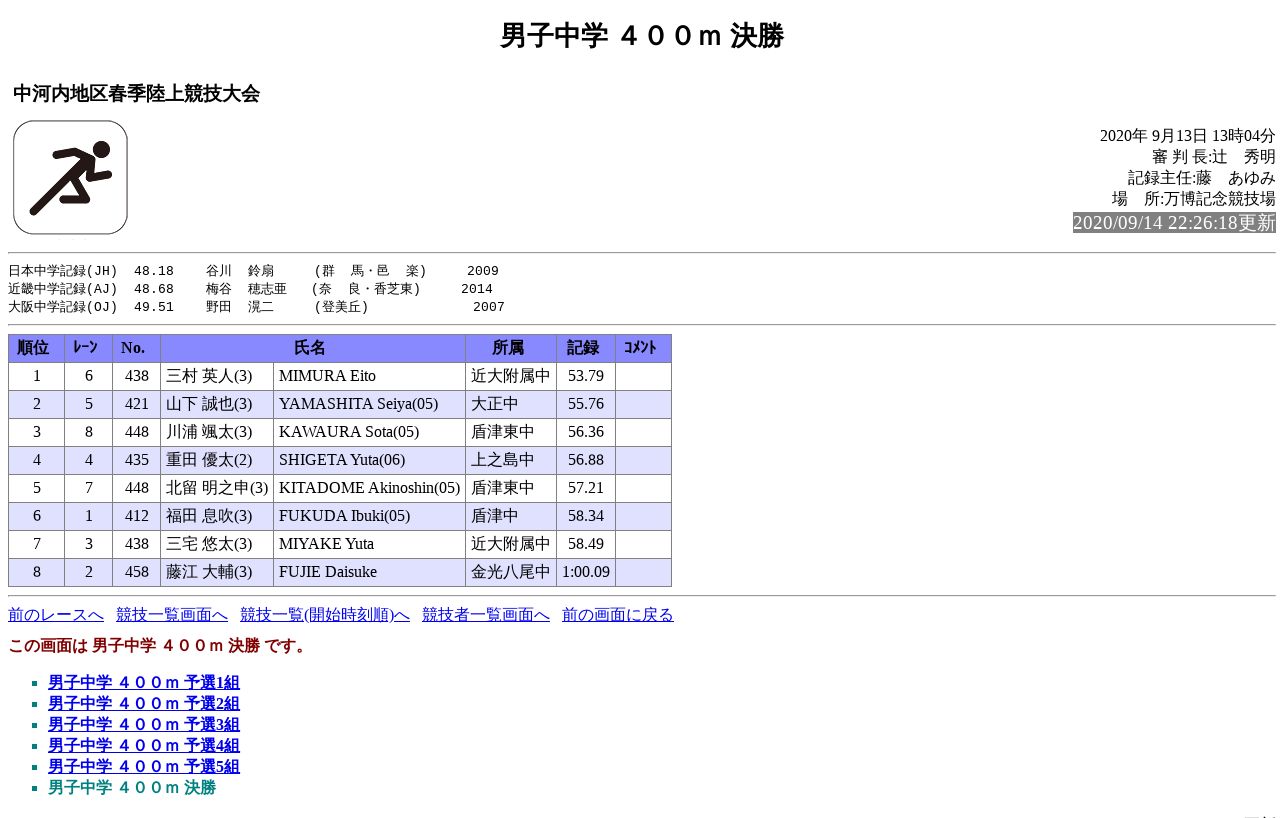The height and width of the screenshot is (818, 1284).
Task: Select SHIGETA Yuta(06) cell
Action: coord(369,460)
